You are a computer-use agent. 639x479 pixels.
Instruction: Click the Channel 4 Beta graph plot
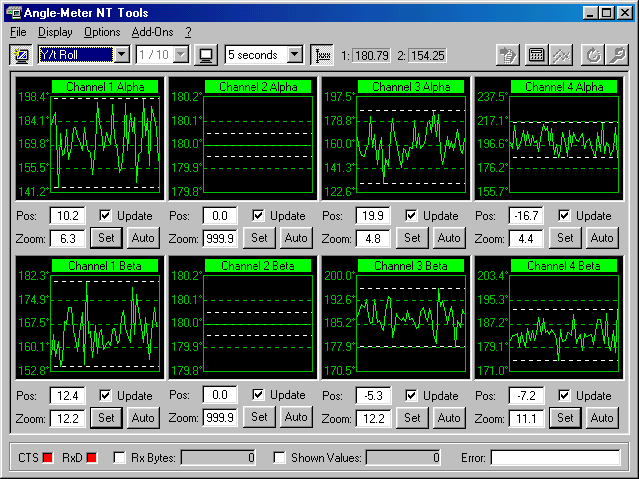point(564,324)
